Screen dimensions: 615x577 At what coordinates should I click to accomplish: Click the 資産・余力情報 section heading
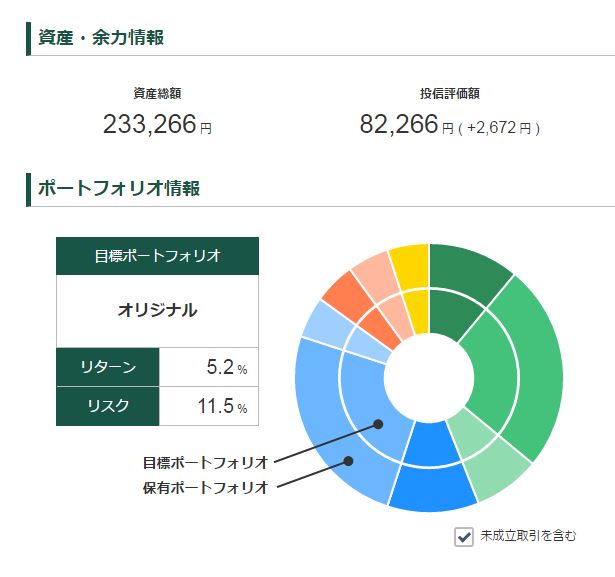tap(101, 38)
